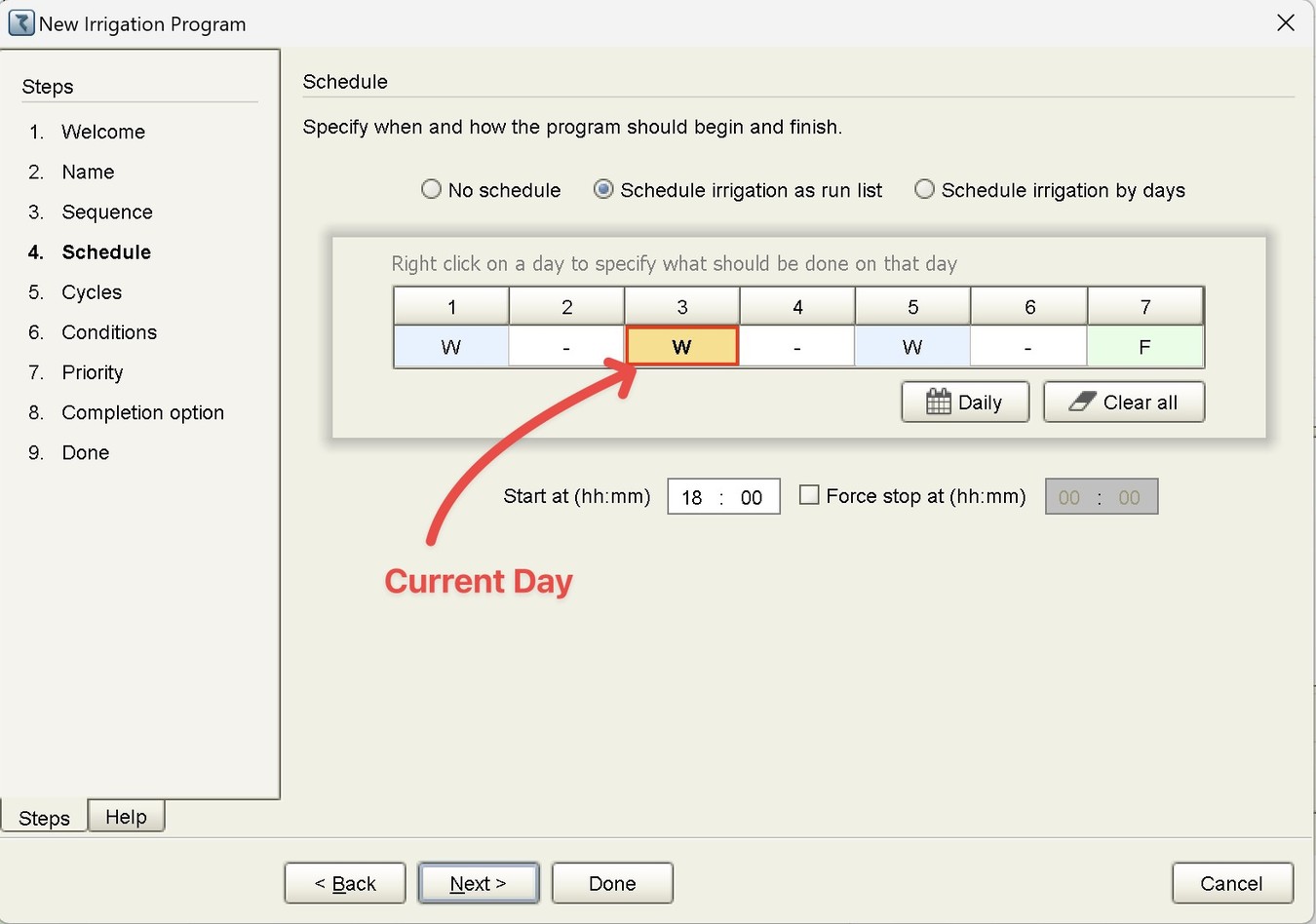The image size is (1316, 924).
Task: Click the irrigation app icon in title bar
Action: pos(20,22)
